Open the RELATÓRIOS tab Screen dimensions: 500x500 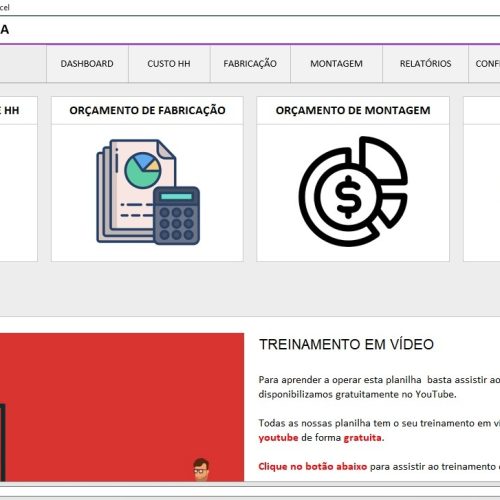425,63
